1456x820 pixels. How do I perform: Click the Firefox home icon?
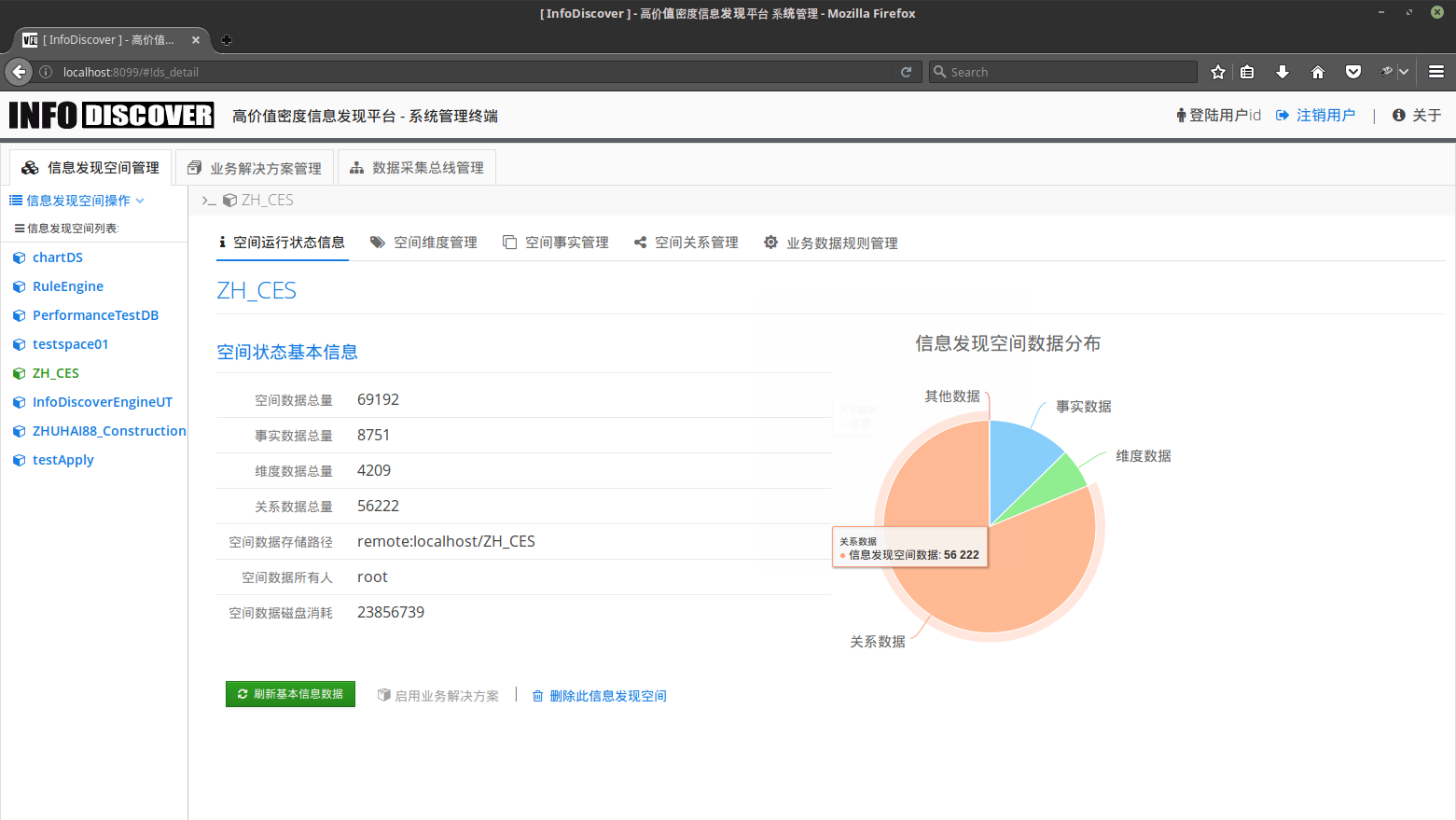click(x=1318, y=72)
